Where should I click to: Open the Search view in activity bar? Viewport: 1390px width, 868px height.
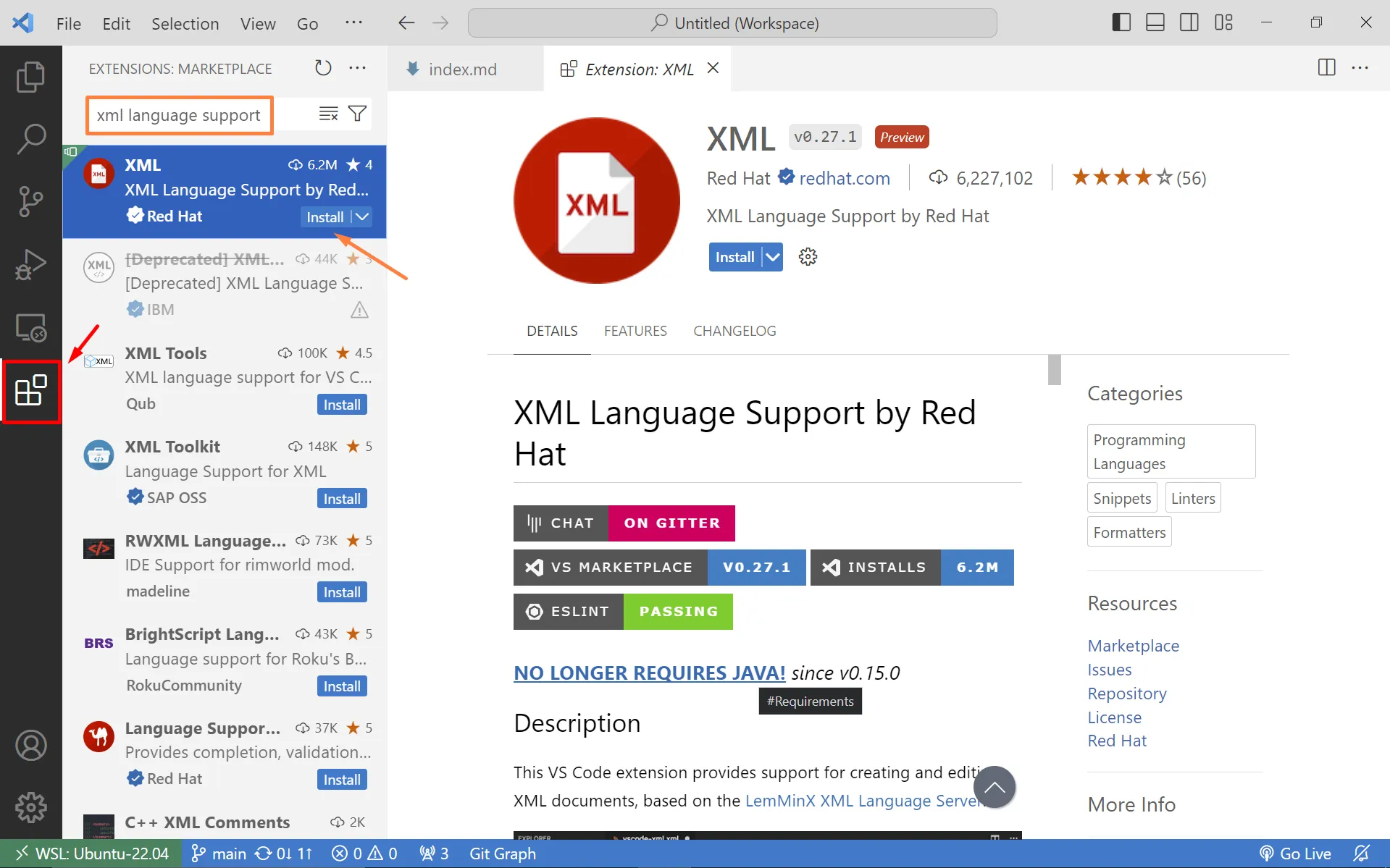pos(30,139)
